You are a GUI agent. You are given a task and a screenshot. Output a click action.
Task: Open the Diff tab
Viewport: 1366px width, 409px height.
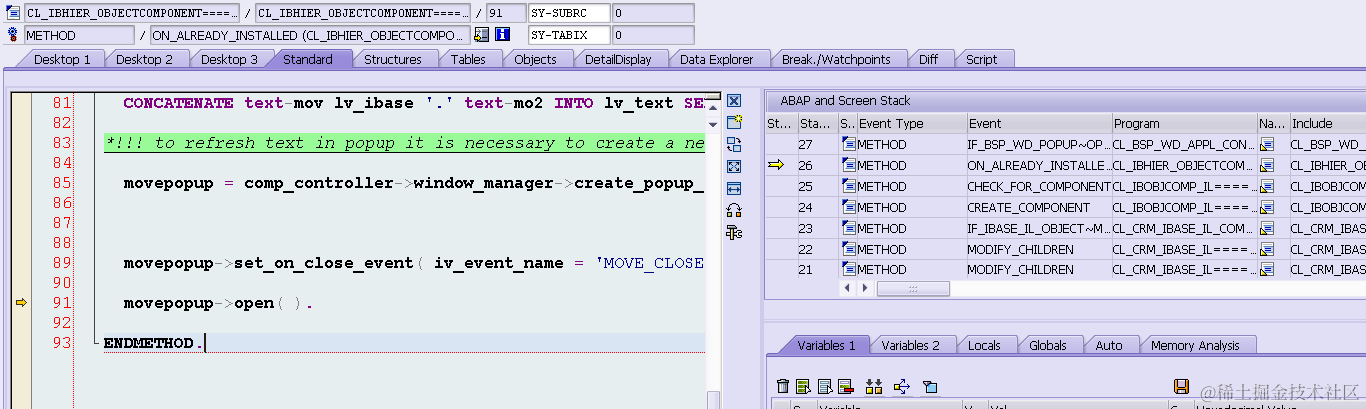click(x=928, y=59)
